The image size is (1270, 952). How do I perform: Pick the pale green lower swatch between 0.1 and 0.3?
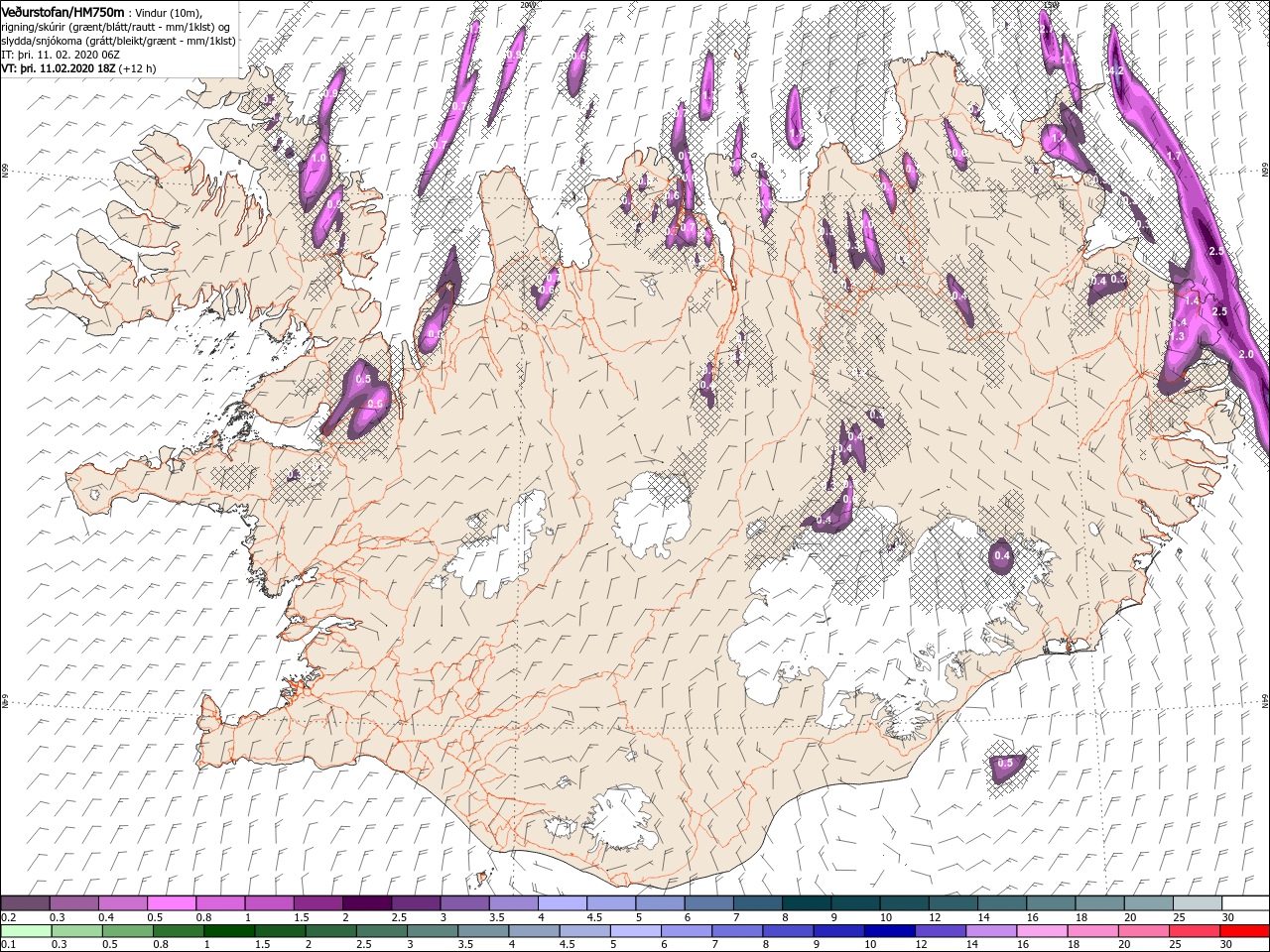point(26,931)
